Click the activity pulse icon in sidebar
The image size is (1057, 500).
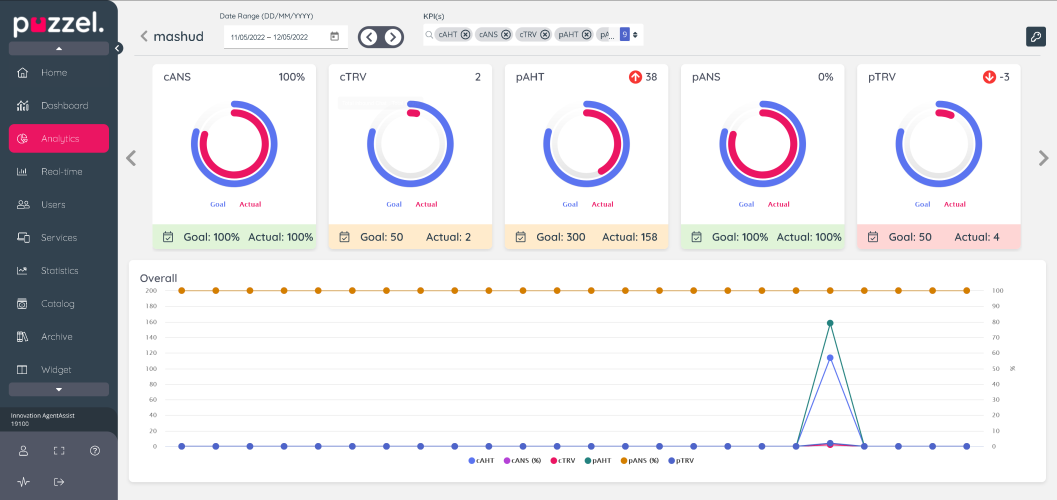(x=23, y=482)
